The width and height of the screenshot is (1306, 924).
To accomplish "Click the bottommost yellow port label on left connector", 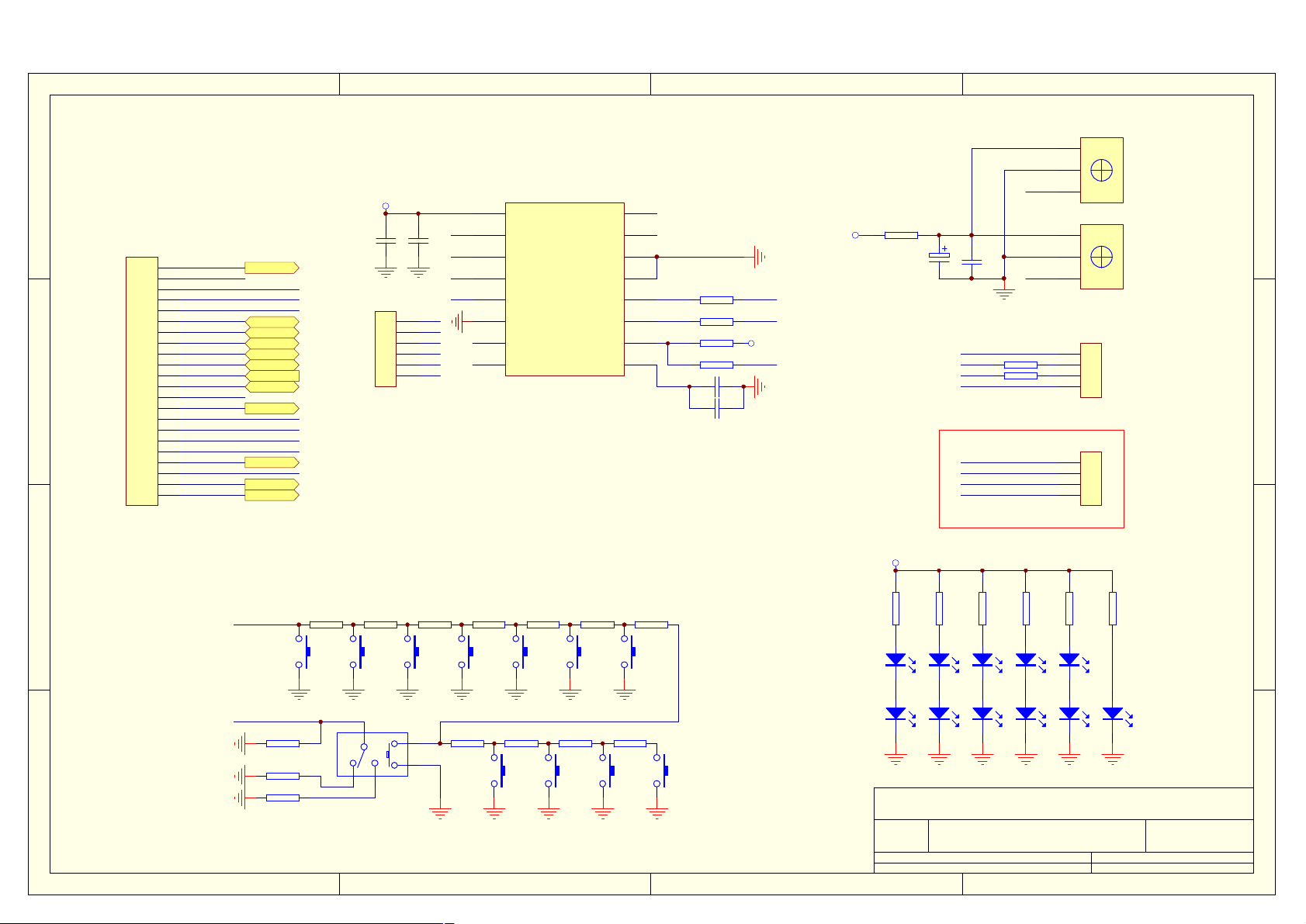I will 272,495.
